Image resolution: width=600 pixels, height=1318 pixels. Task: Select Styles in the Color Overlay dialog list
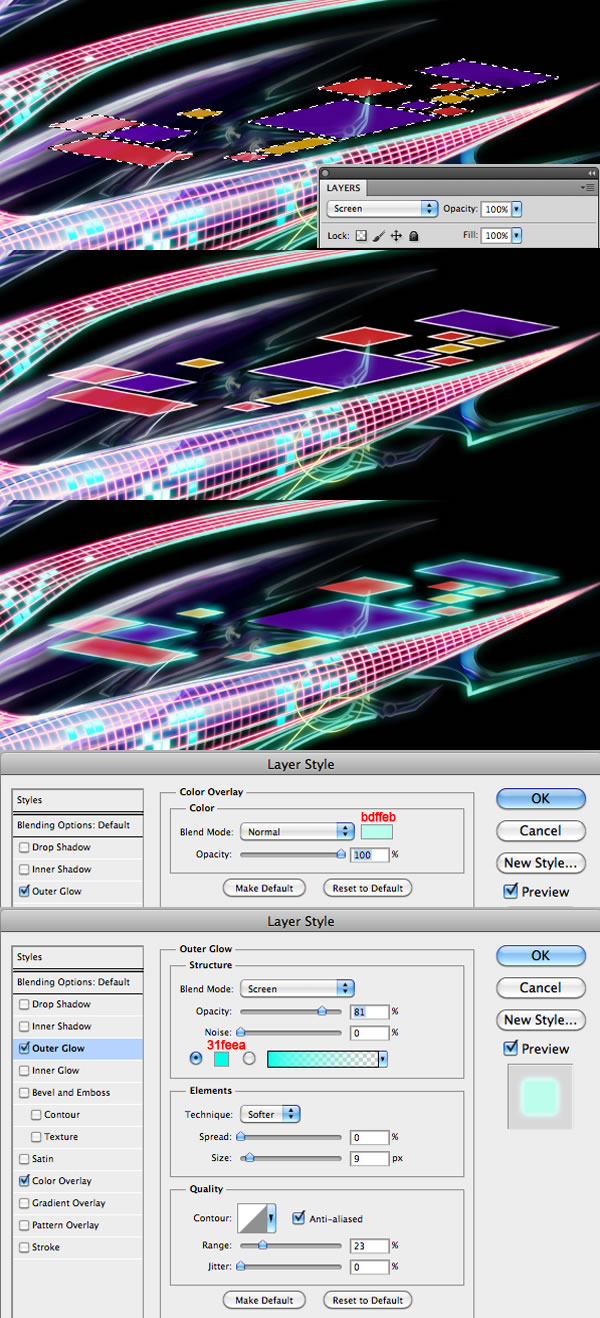pos(77,800)
